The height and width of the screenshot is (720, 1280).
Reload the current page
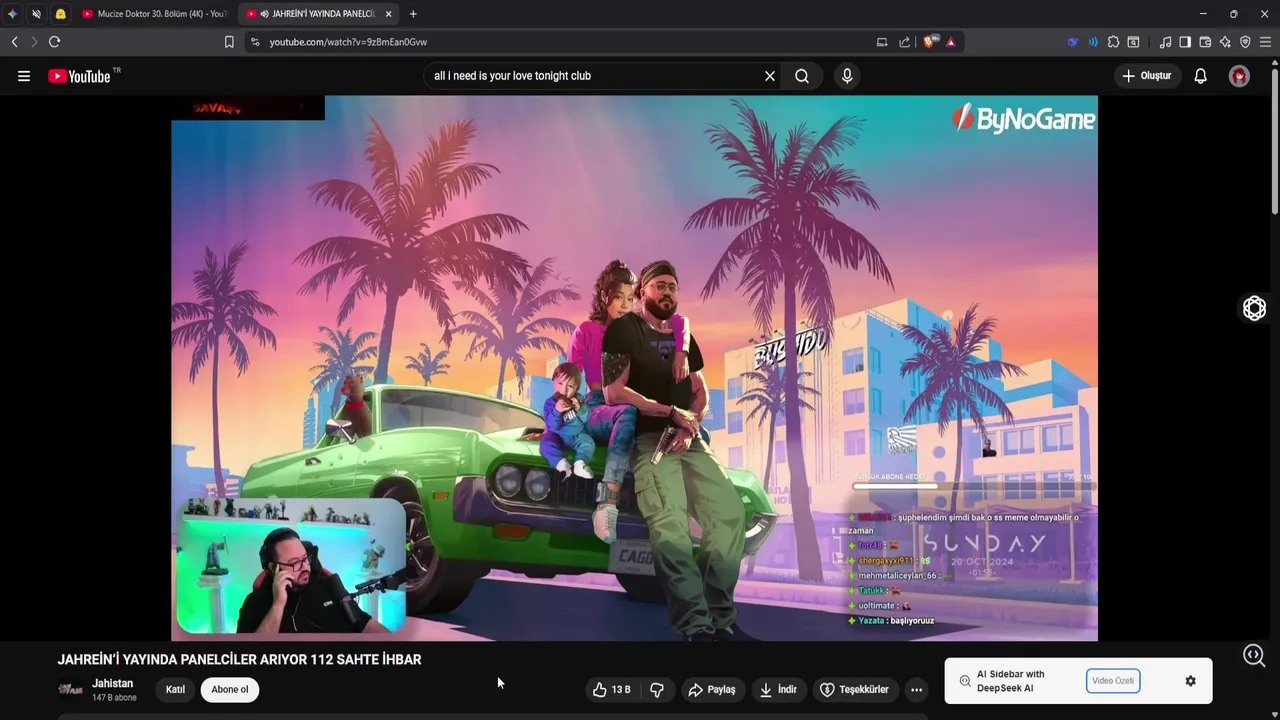coord(54,42)
